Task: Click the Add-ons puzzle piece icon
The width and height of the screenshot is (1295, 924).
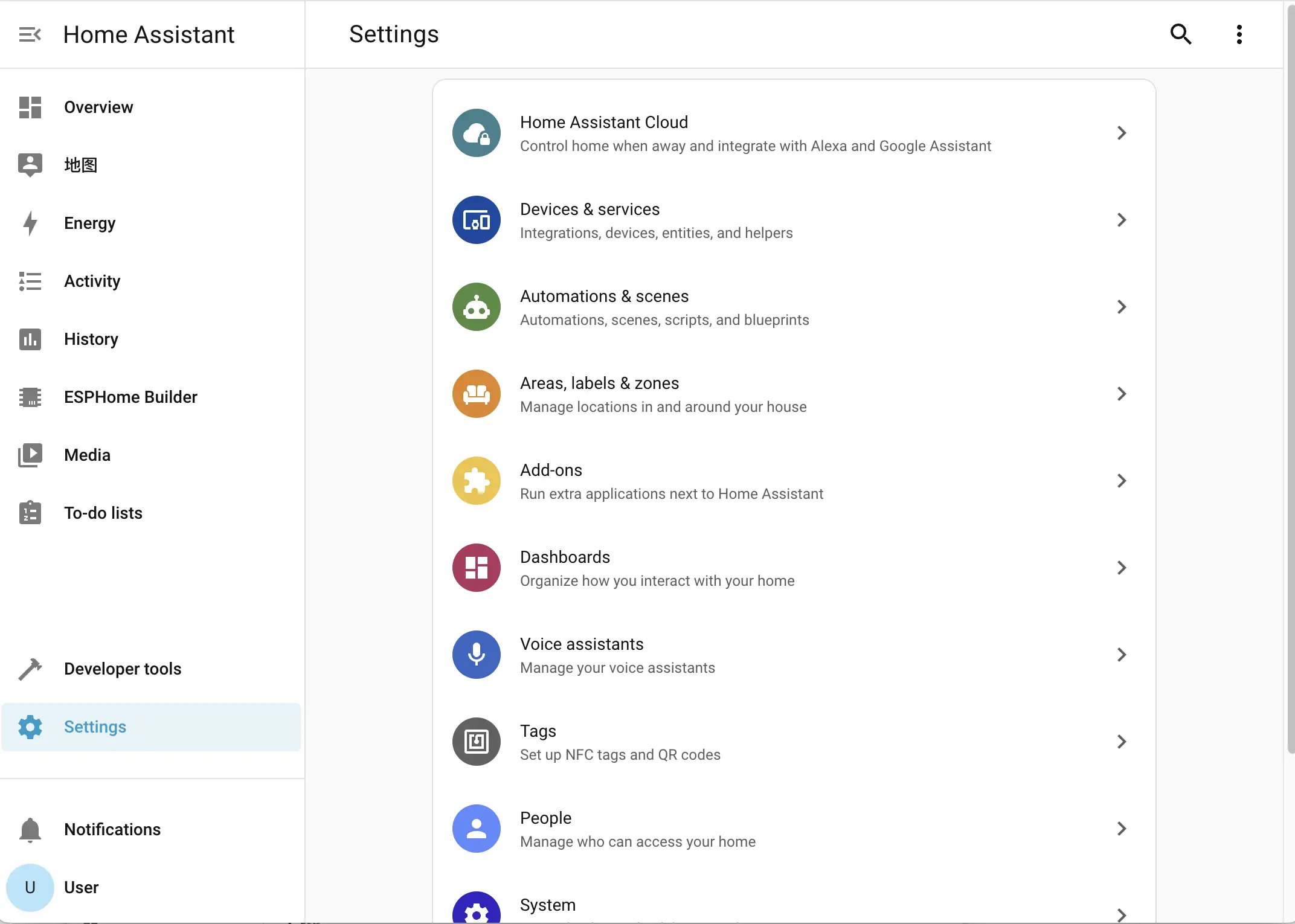Action: click(476, 481)
